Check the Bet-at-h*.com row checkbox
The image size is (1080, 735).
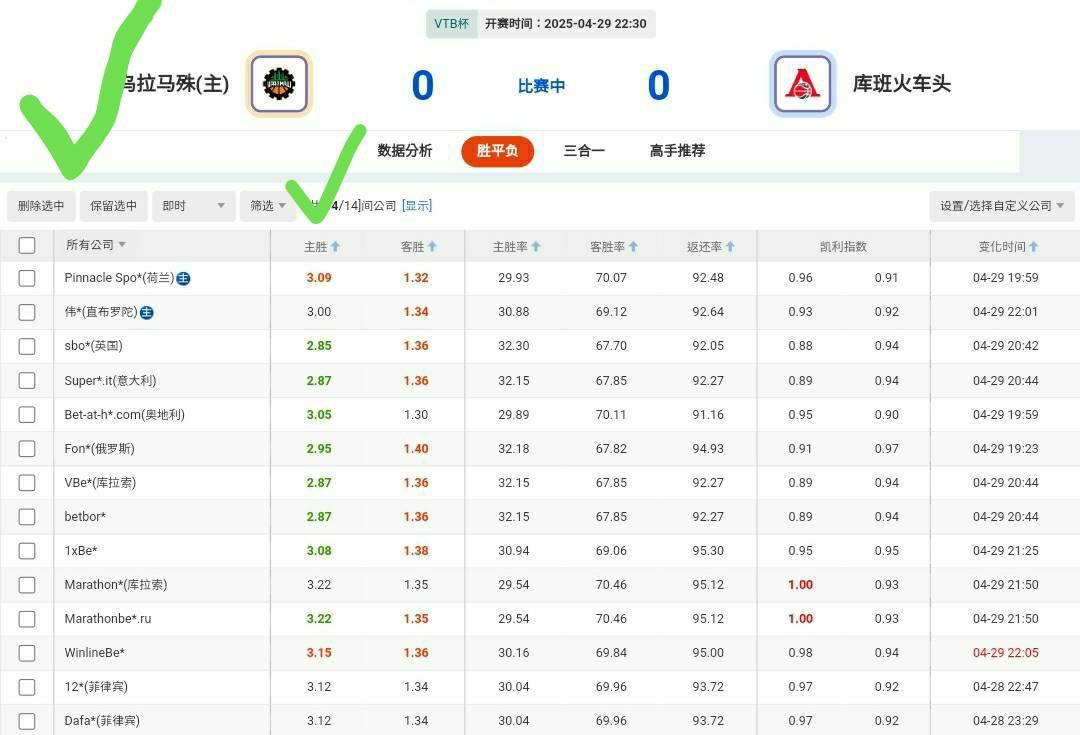(27, 415)
